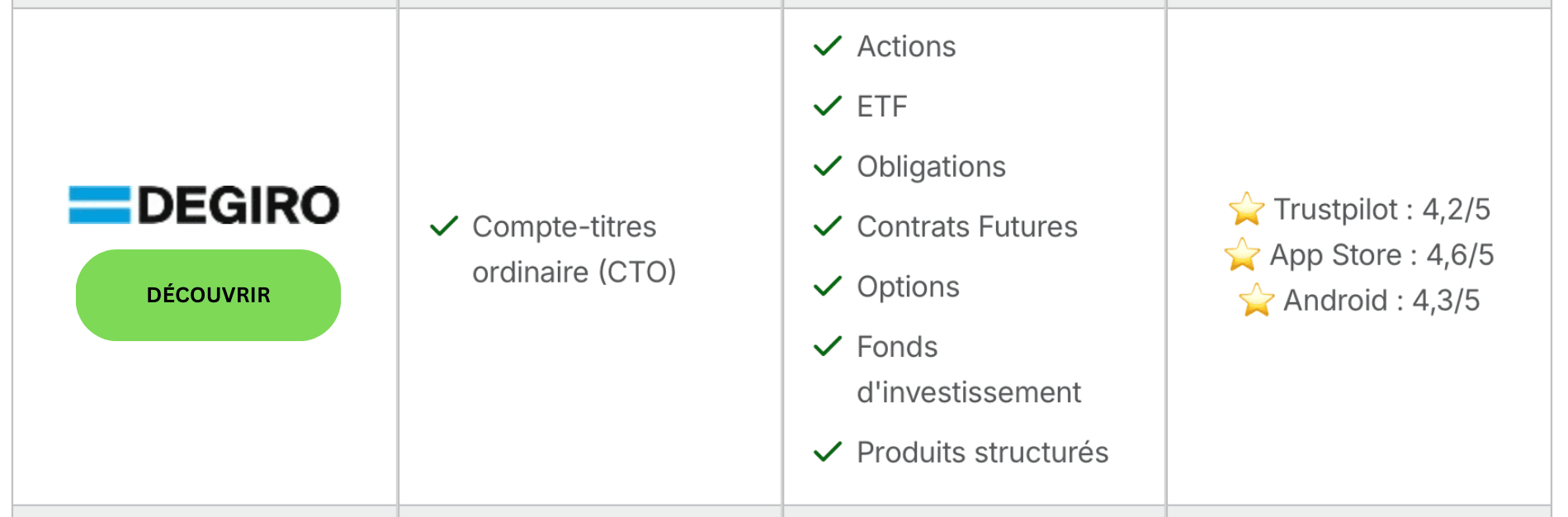1568x517 pixels.
Task: Click the checkmark beside Compte-titres ordinaire
Action: click(x=444, y=226)
